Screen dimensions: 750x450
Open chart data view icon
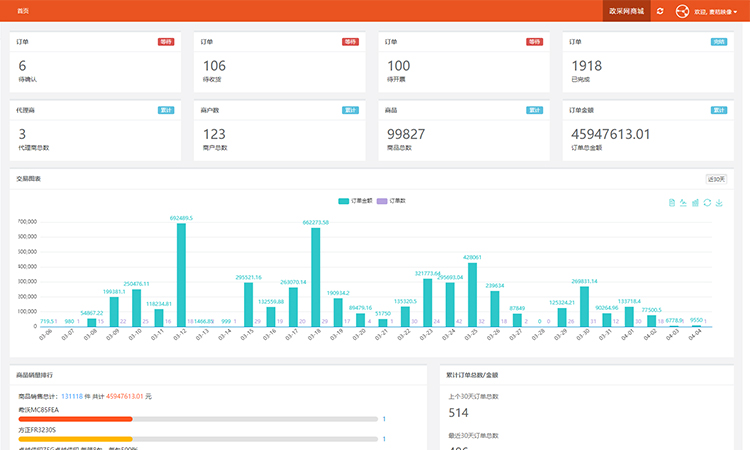[x=672, y=202]
